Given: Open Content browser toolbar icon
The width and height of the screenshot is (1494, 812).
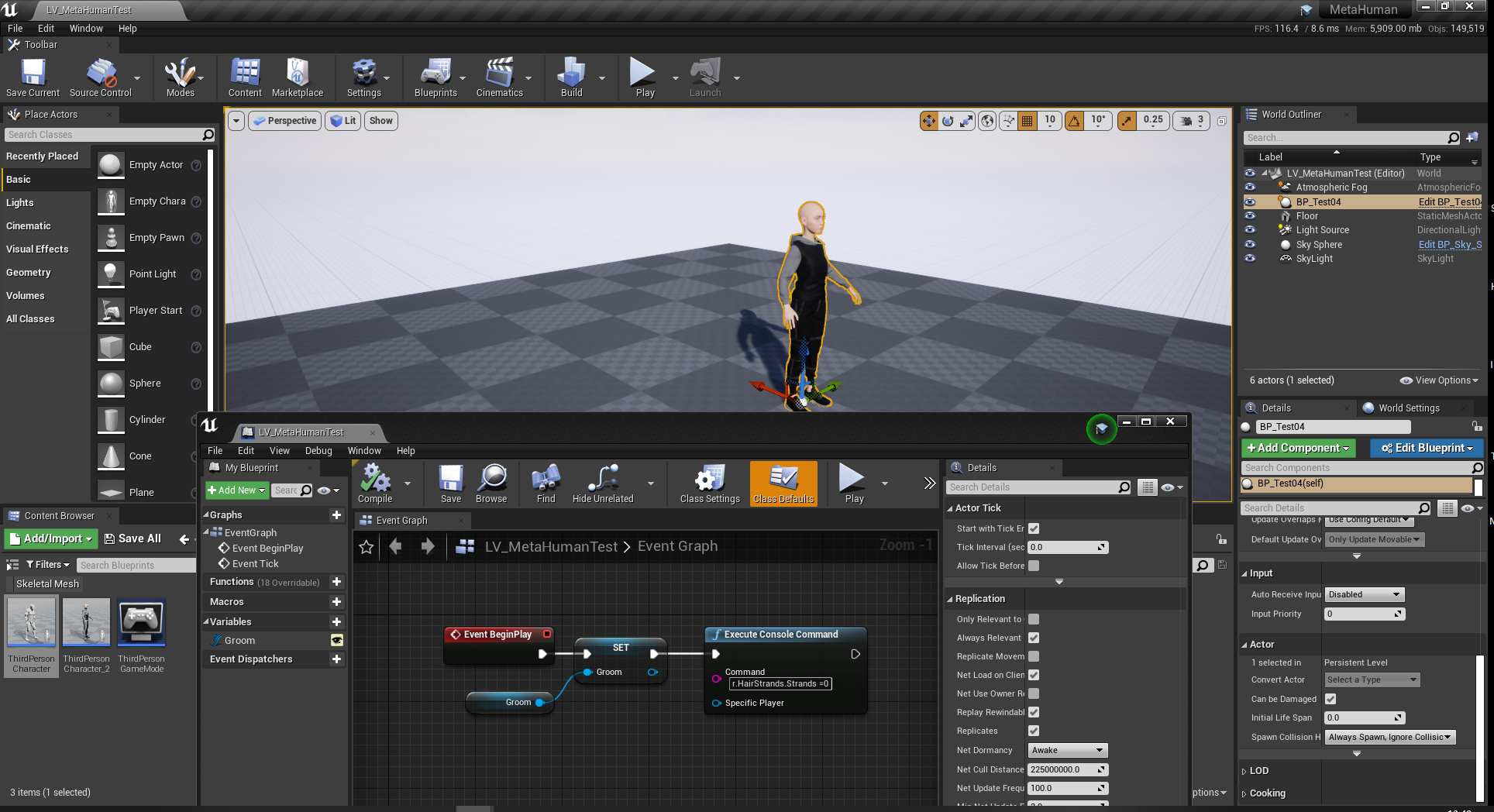Looking at the screenshot, I should 245,77.
